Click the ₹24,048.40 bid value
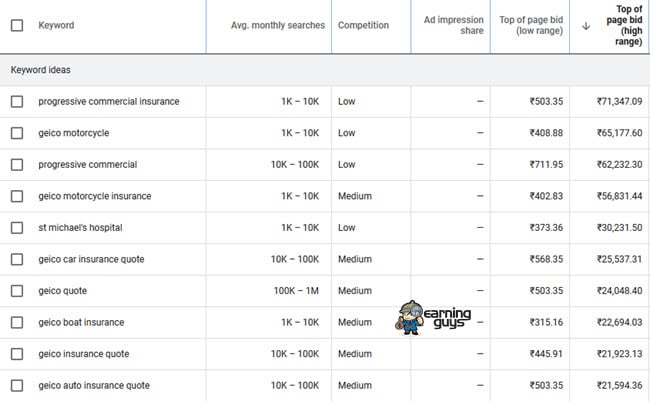 [619, 291]
